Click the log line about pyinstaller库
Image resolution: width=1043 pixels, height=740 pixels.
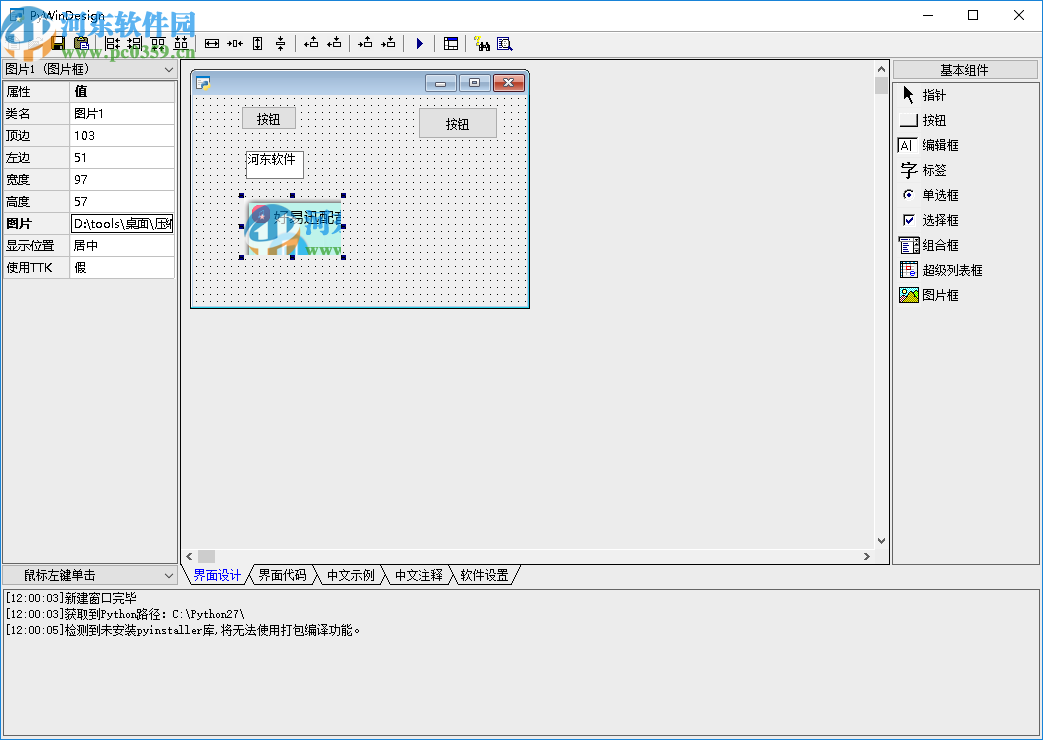(x=183, y=630)
